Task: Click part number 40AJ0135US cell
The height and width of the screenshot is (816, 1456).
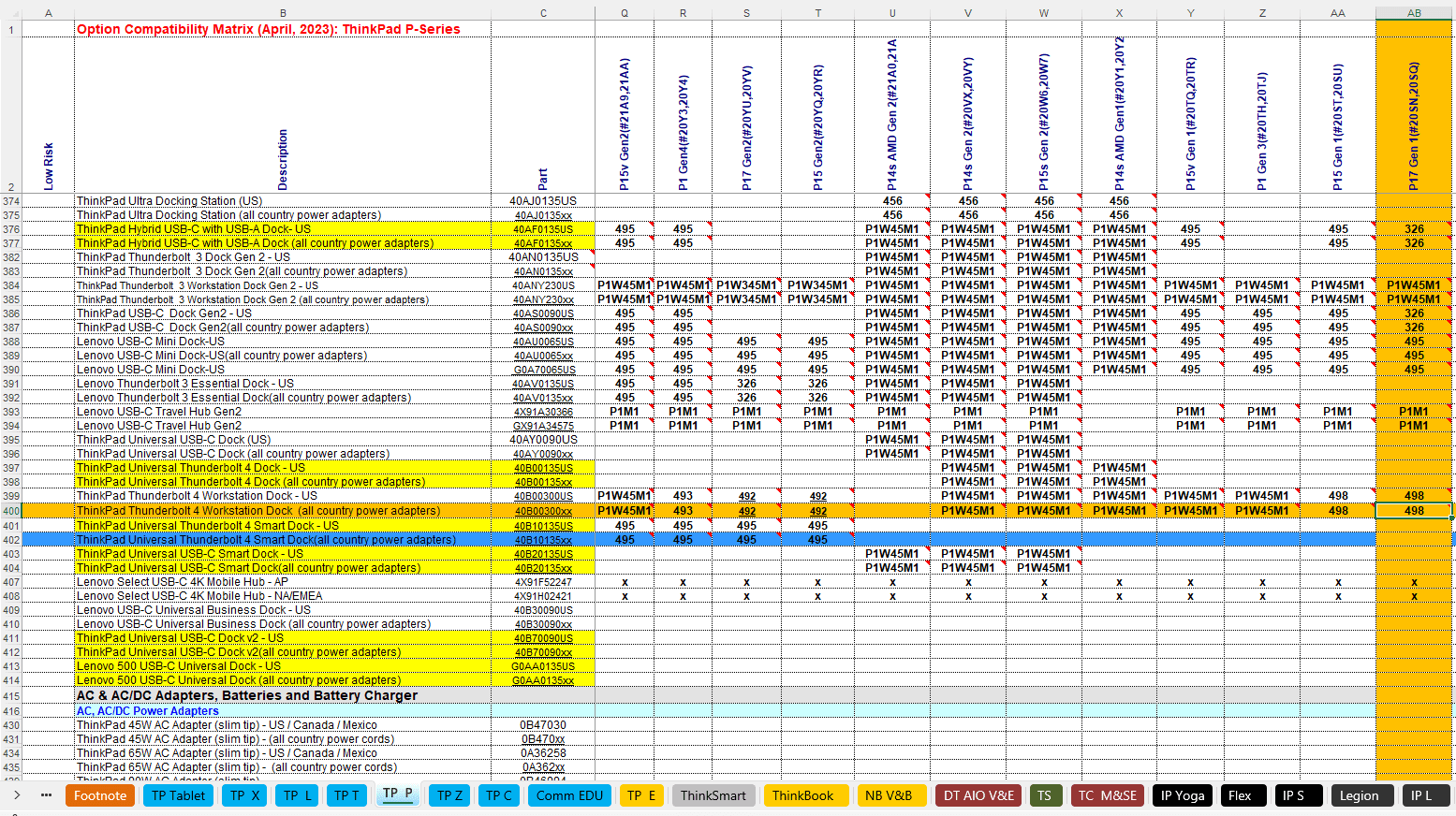Action: tap(543, 201)
